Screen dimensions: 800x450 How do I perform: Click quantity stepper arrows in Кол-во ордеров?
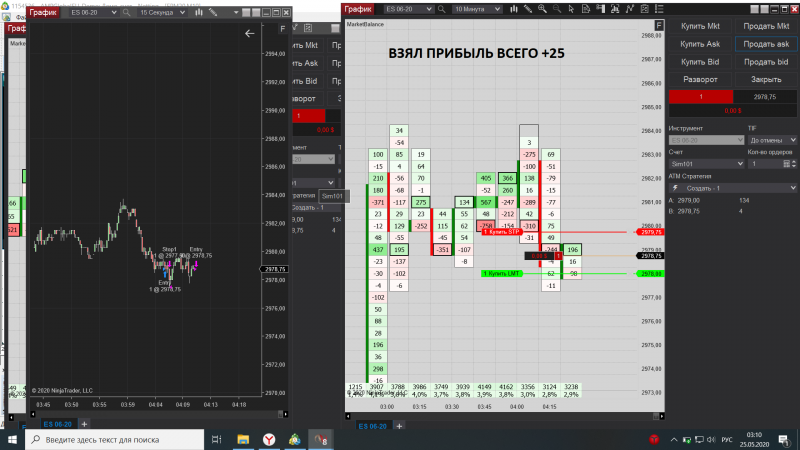(794, 164)
